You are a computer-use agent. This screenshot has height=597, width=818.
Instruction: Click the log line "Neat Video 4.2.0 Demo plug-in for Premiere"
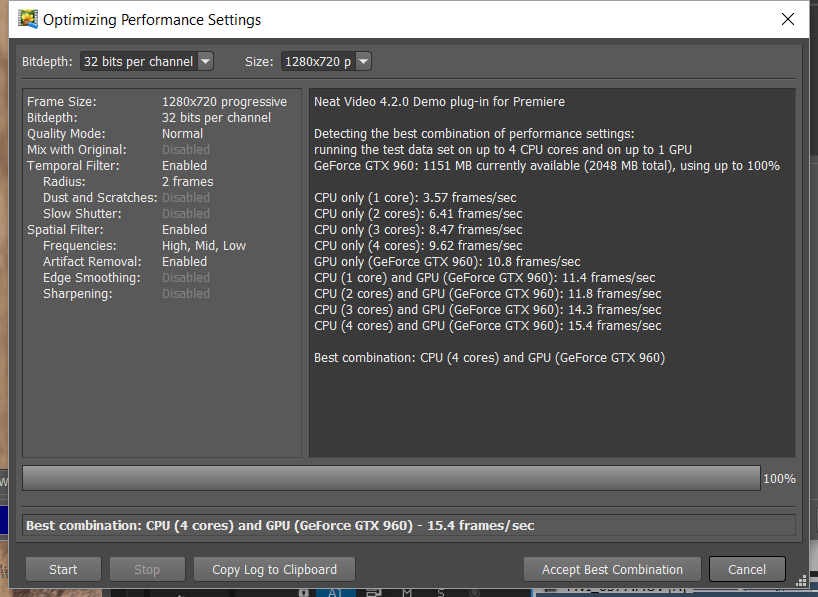tap(439, 102)
